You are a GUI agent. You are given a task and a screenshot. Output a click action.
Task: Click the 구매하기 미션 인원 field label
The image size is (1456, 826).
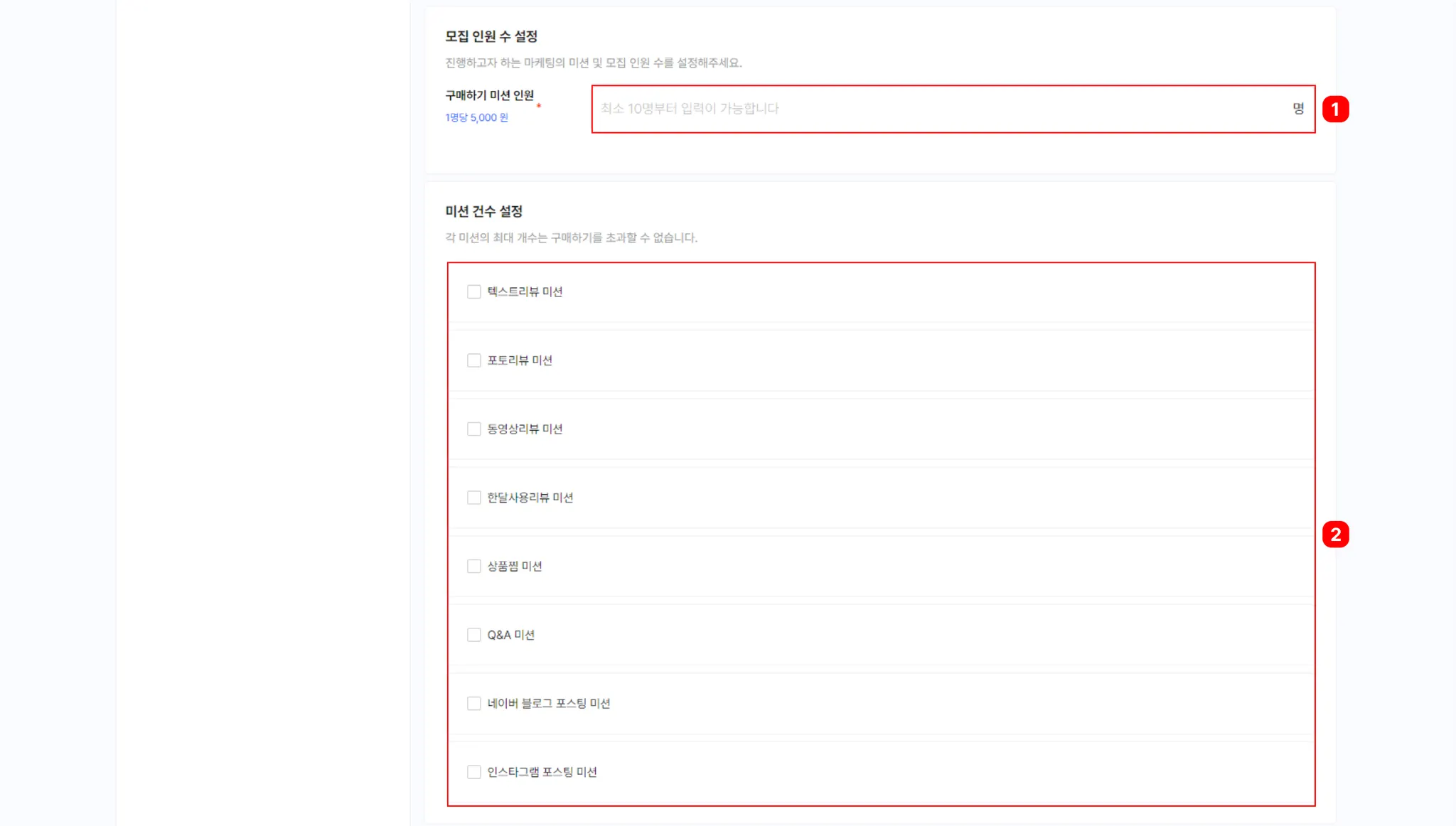tap(489, 95)
